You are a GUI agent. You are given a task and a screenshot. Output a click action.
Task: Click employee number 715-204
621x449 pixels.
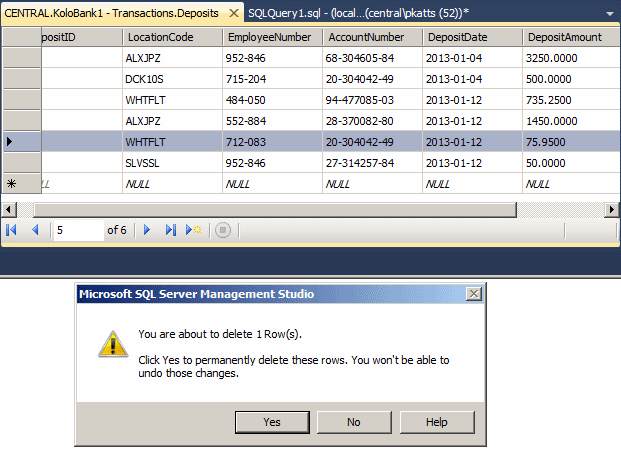click(x=272, y=79)
